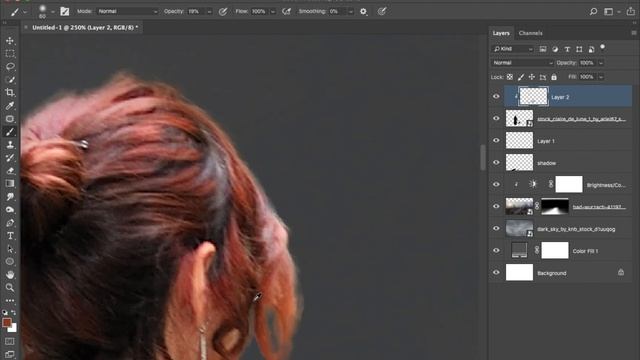This screenshot has height=360, width=640.
Task: Select the Clone Stamp tool
Action: [10, 145]
